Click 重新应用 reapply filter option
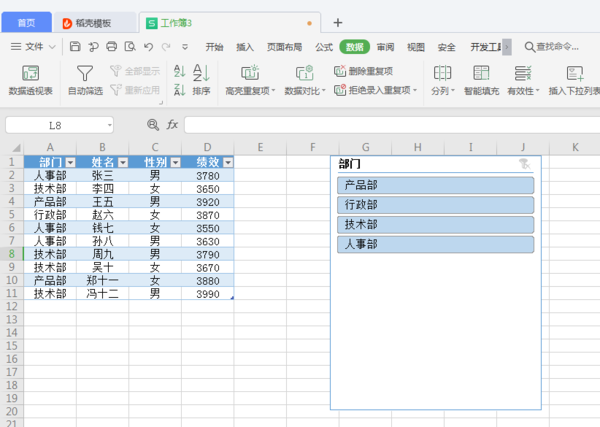600x427 pixels. pyautogui.click(x=135, y=90)
